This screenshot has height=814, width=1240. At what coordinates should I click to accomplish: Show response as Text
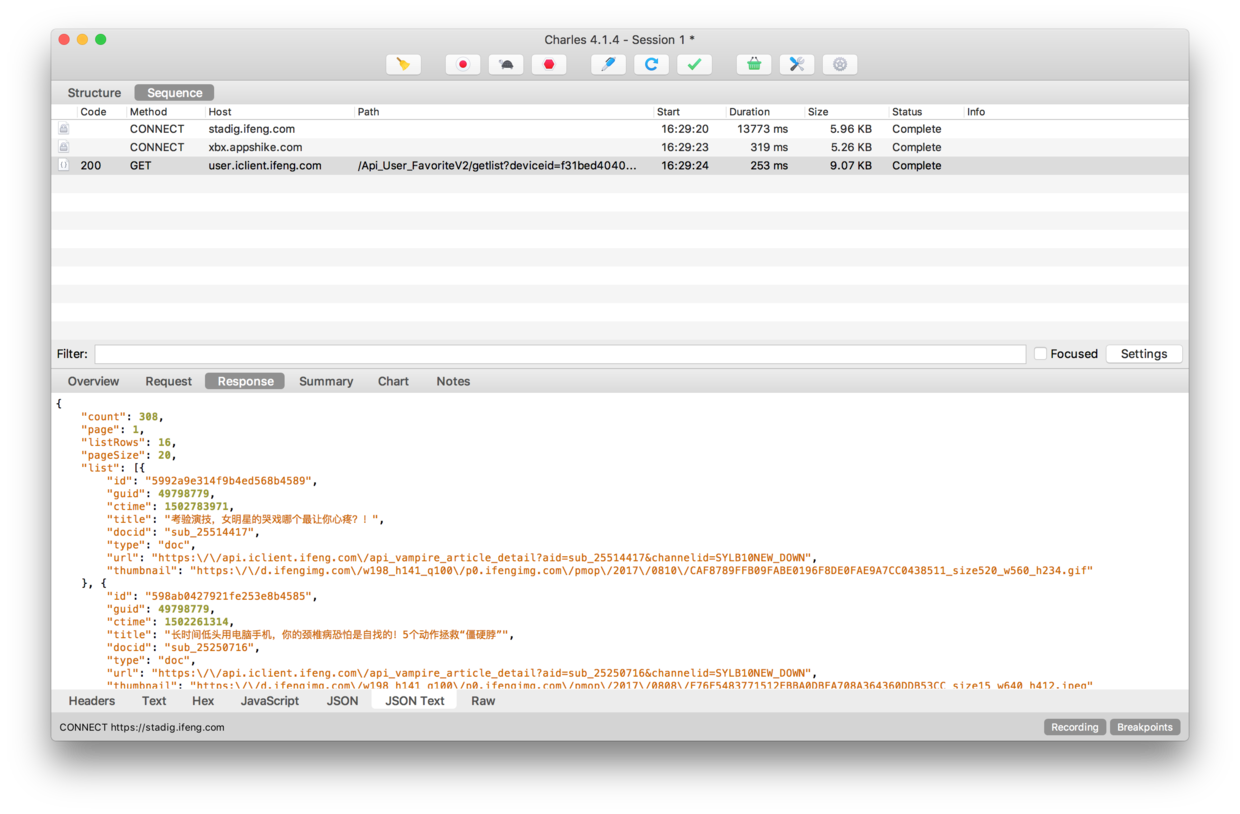(154, 701)
